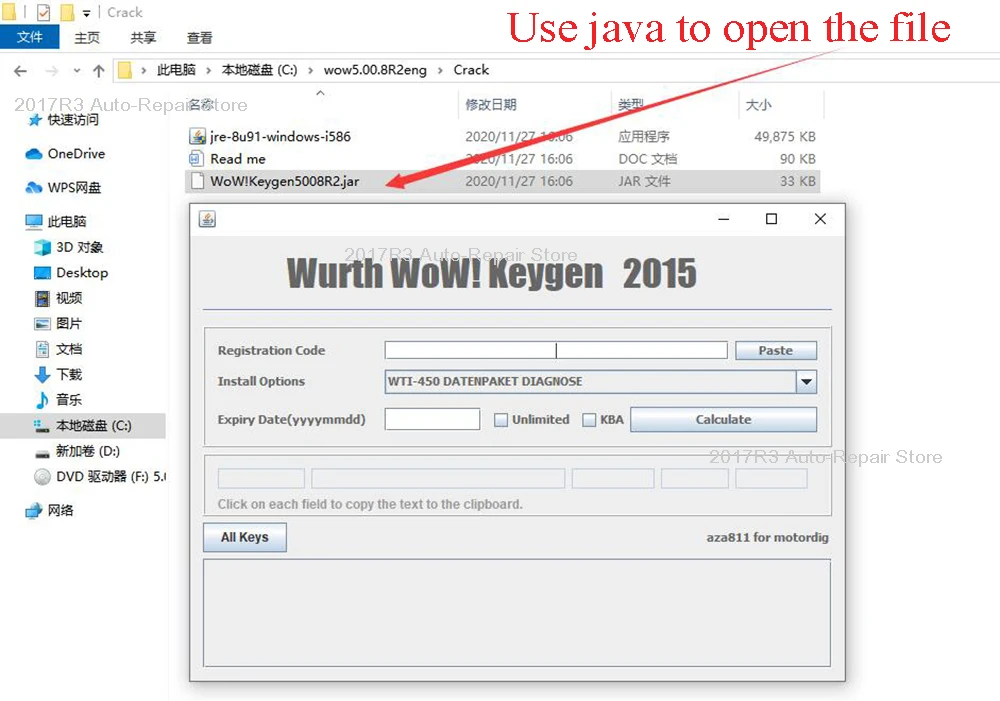Navigate to wow5.00.8R2eng breadcrumb

375,70
